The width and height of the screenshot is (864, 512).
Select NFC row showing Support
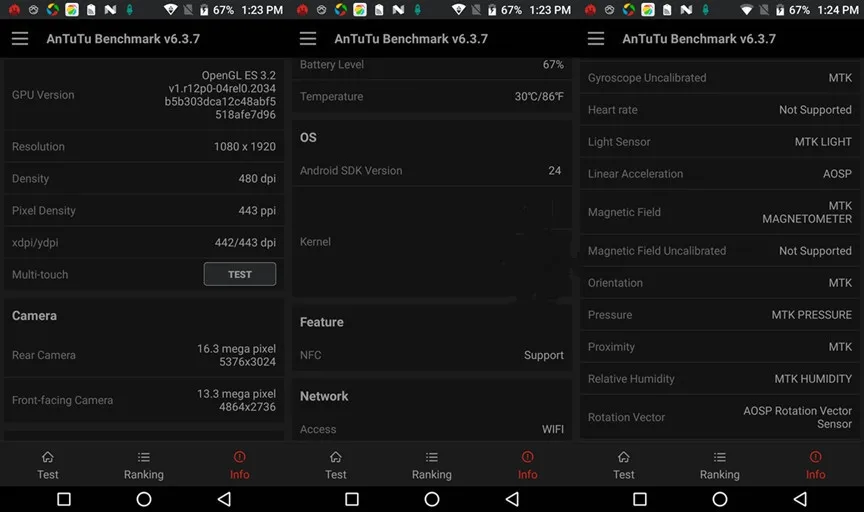(432, 355)
